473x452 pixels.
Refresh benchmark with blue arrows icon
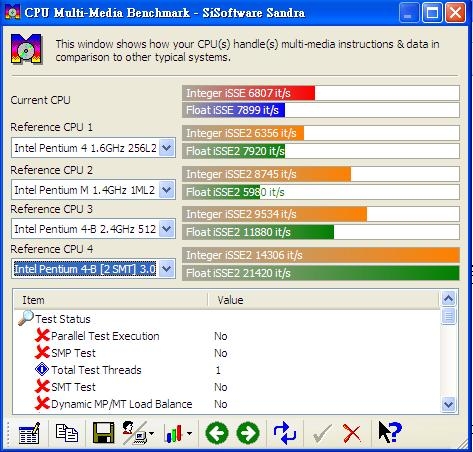(x=285, y=433)
